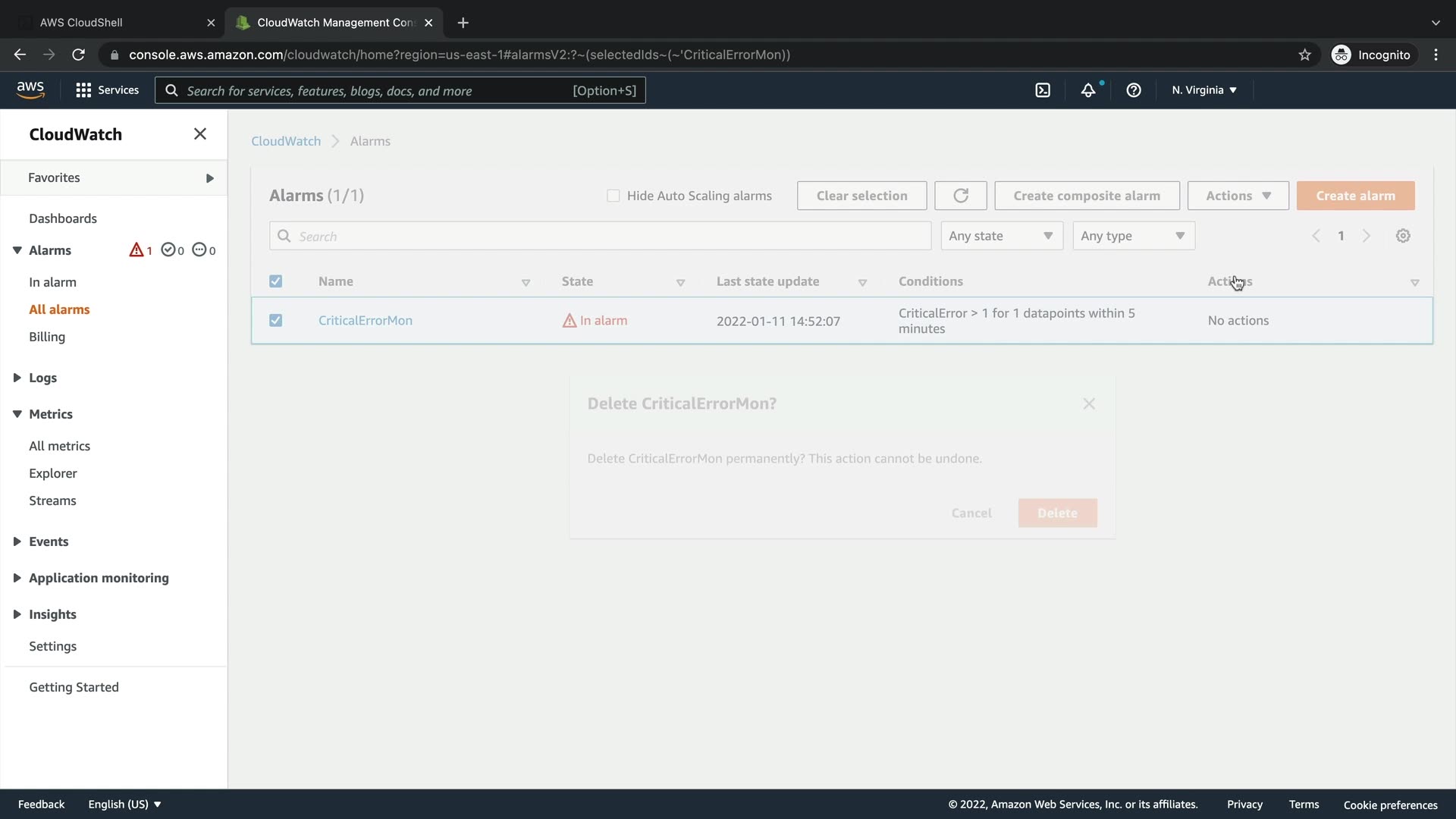Open CloudShell icon in top navigation
This screenshot has height=819, width=1456.
tap(1043, 90)
